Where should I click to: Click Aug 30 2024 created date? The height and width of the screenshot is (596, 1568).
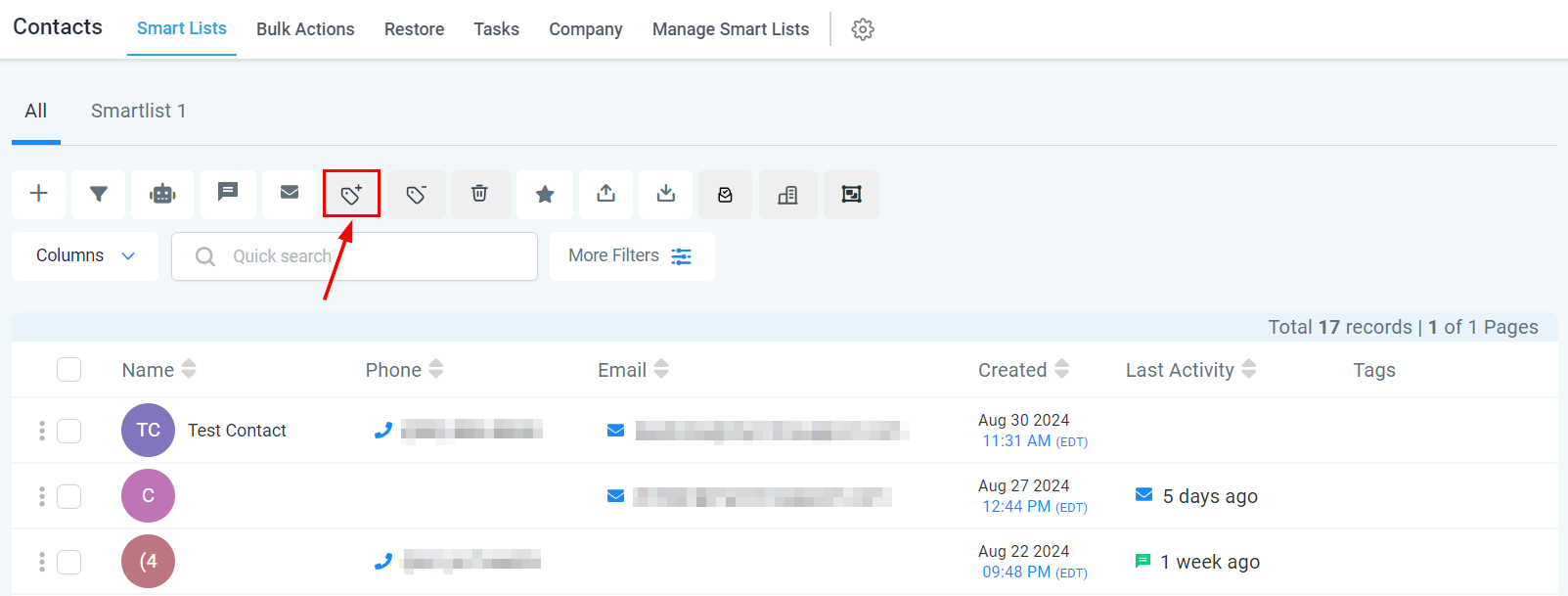point(1023,420)
